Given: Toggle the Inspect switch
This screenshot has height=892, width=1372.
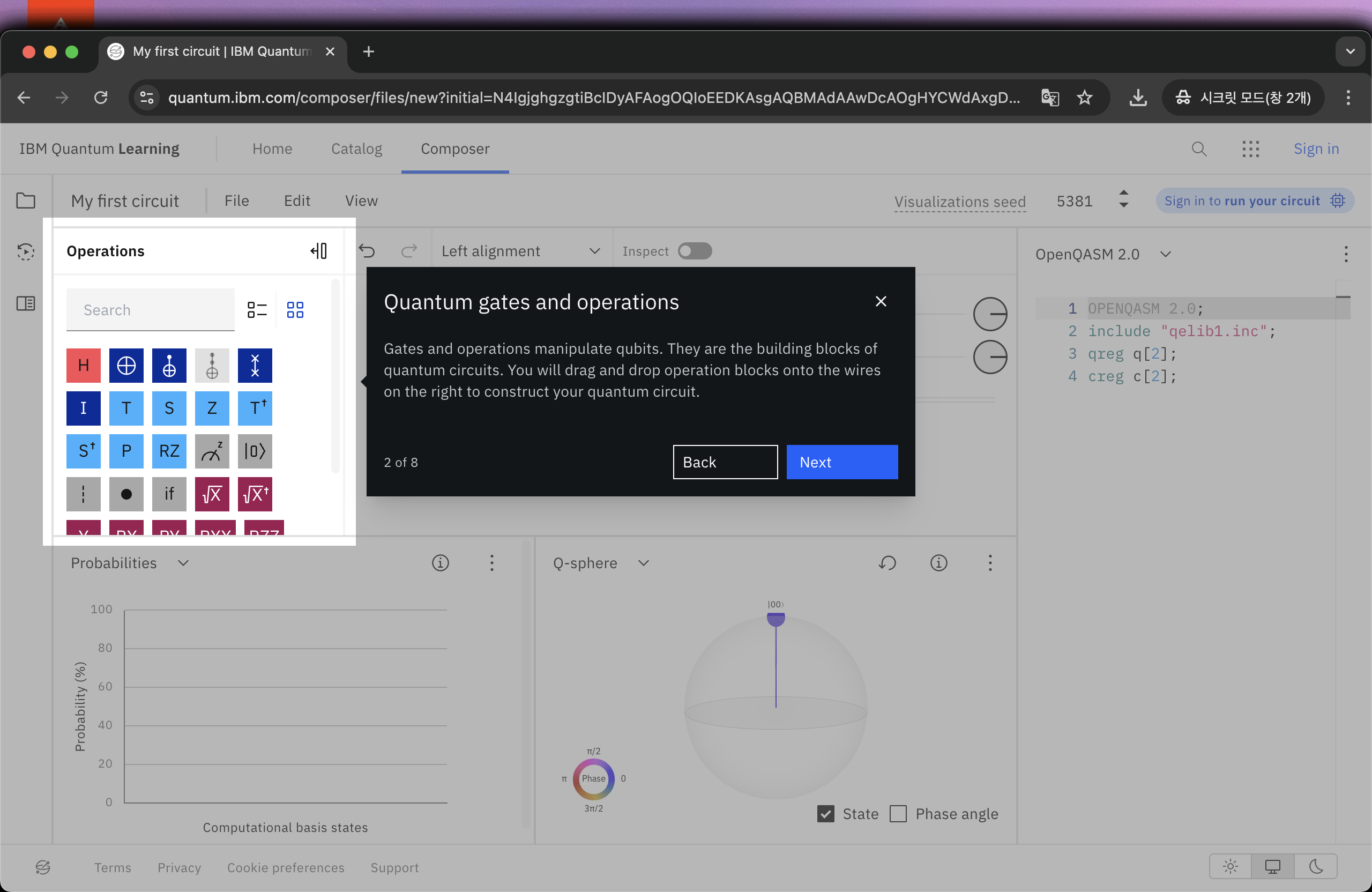Looking at the screenshot, I should pyautogui.click(x=695, y=251).
